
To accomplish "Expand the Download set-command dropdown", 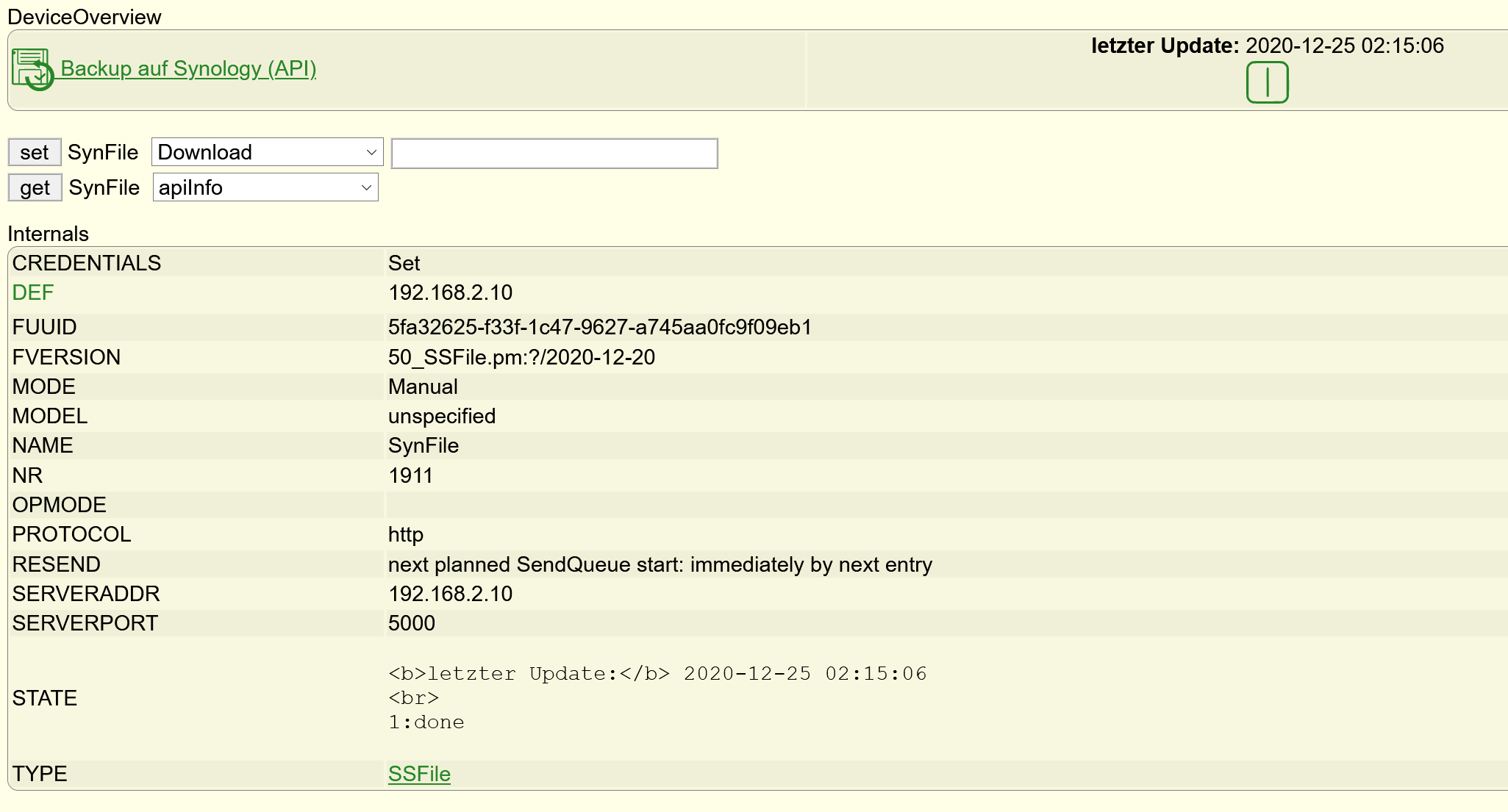I will pos(268,152).
